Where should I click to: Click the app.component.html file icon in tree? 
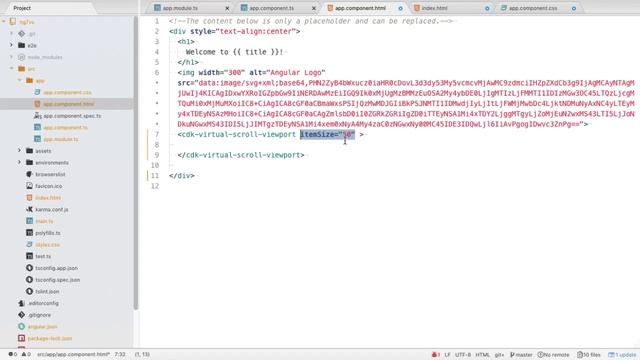37,104
